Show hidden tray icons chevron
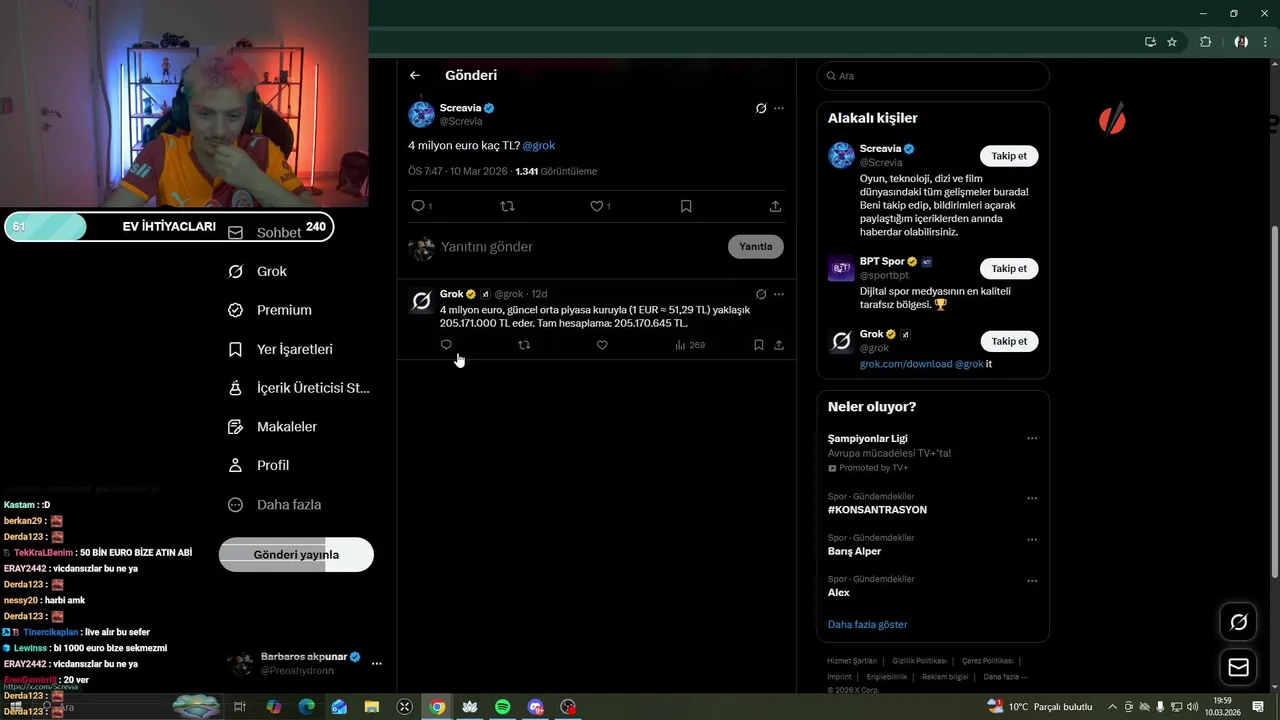Screen dimensions: 1280x720 [x=1112, y=707]
